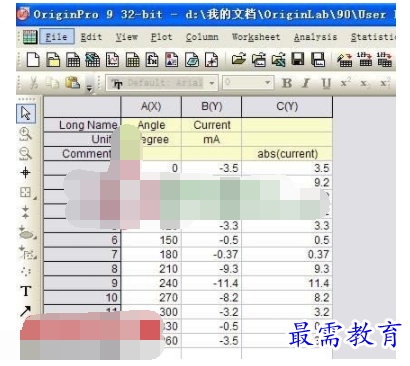The image size is (410, 366).
Task: Select column B(Y) header
Action: (211, 107)
